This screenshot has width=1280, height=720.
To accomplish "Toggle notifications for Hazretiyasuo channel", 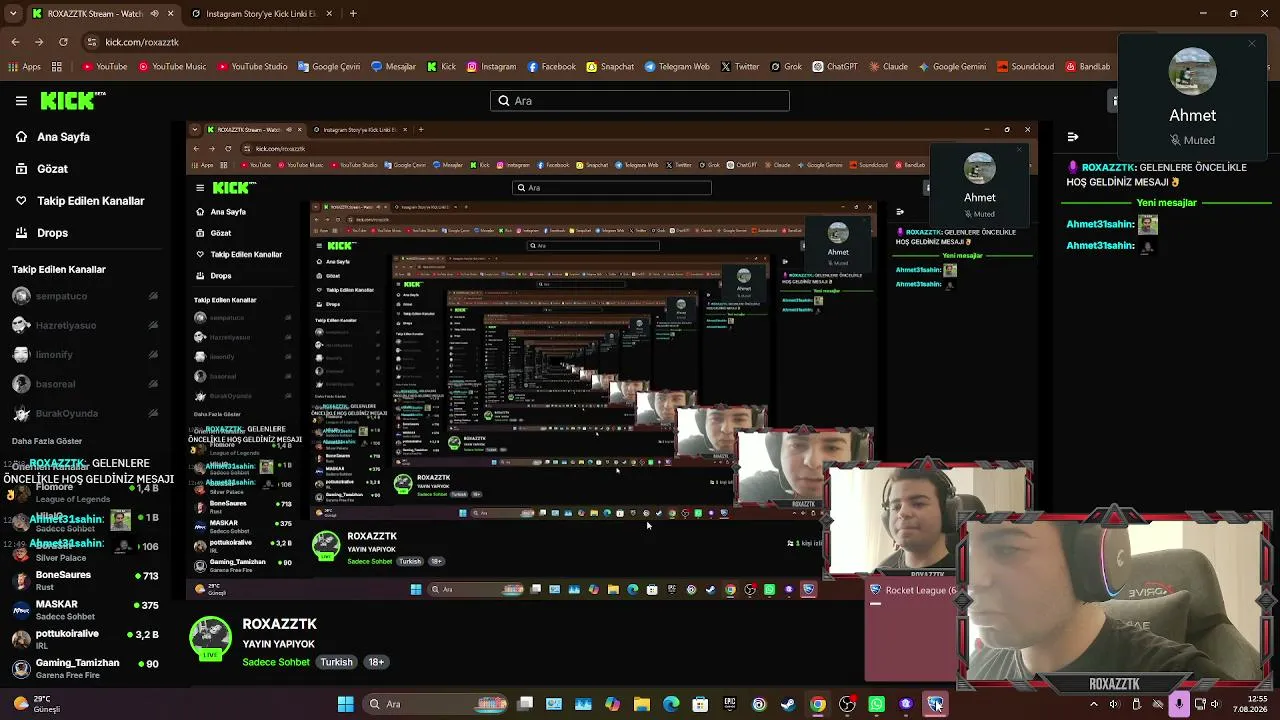I will pyautogui.click(x=153, y=325).
